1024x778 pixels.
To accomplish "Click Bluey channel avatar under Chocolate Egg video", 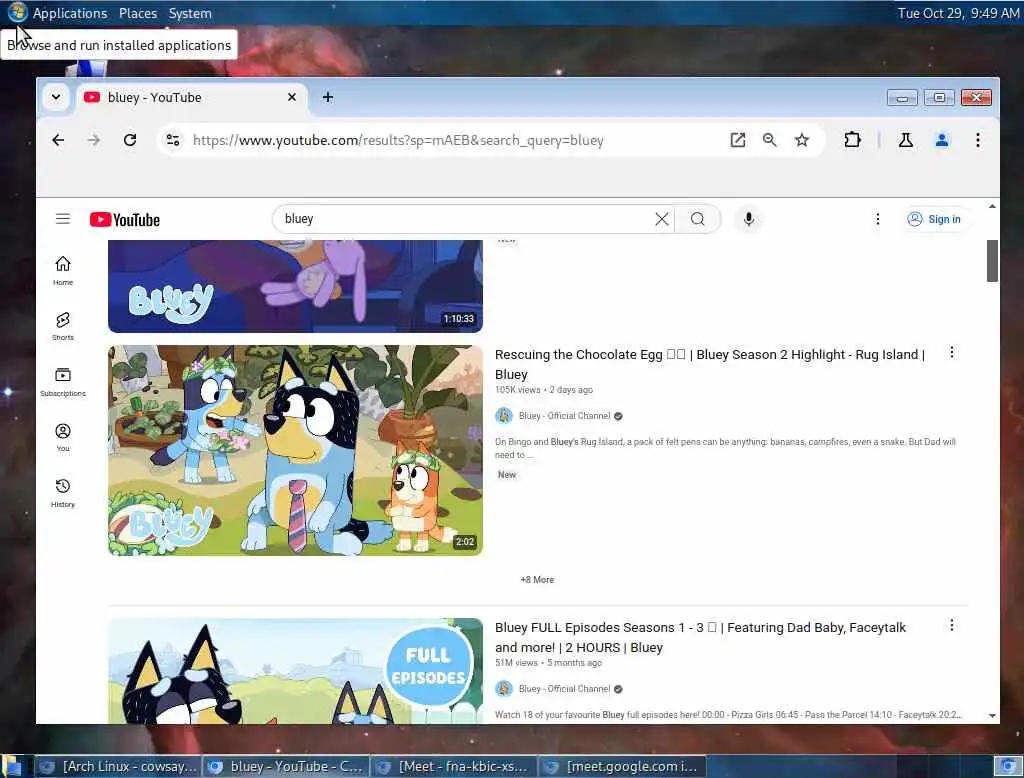I will [x=504, y=415].
